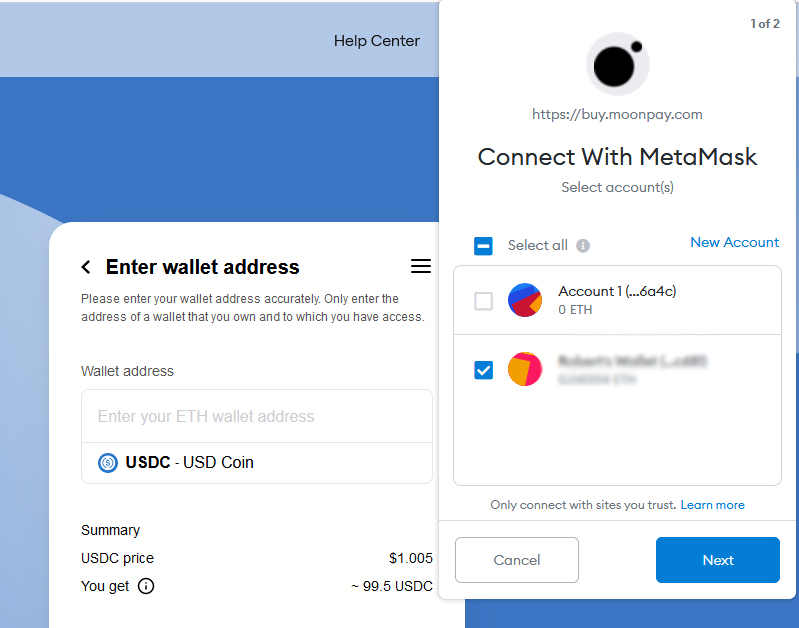Create a New Account link
This screenshot has height=628, width=799.
pyautogui.click(x=734, y=242)
